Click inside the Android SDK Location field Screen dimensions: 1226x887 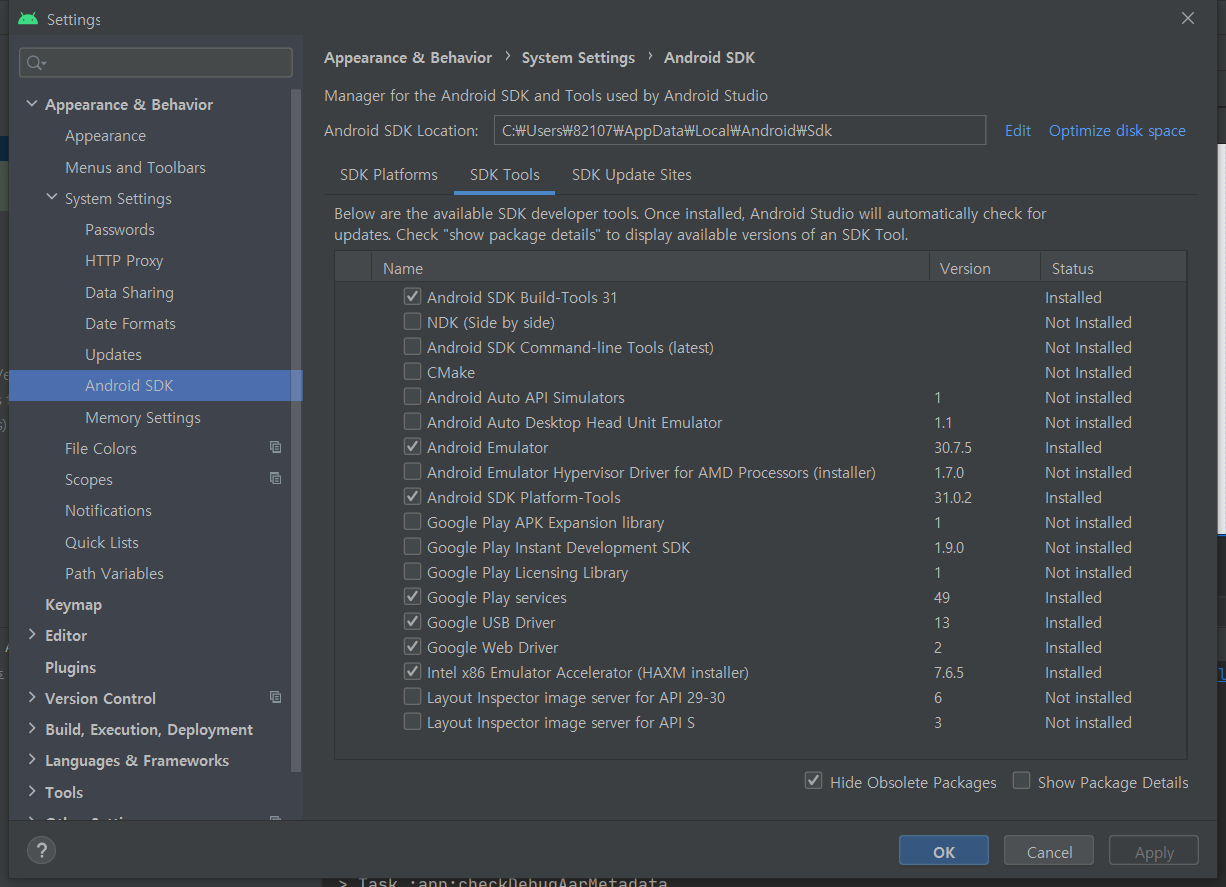tap(738, 130)
